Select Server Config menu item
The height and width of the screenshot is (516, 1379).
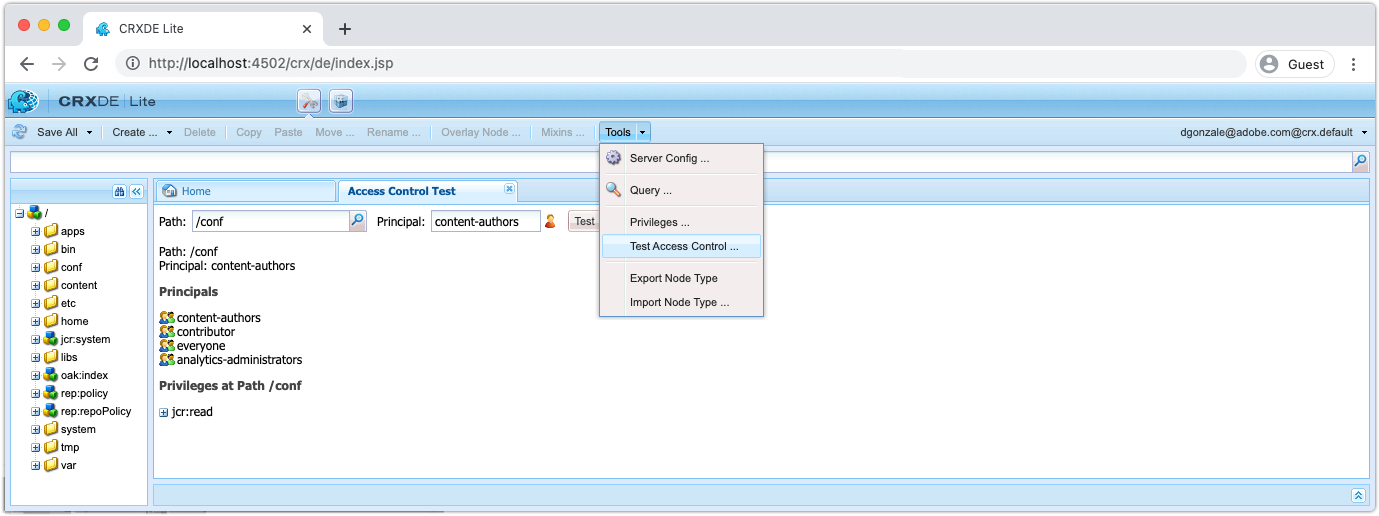(x=681, y=158)
